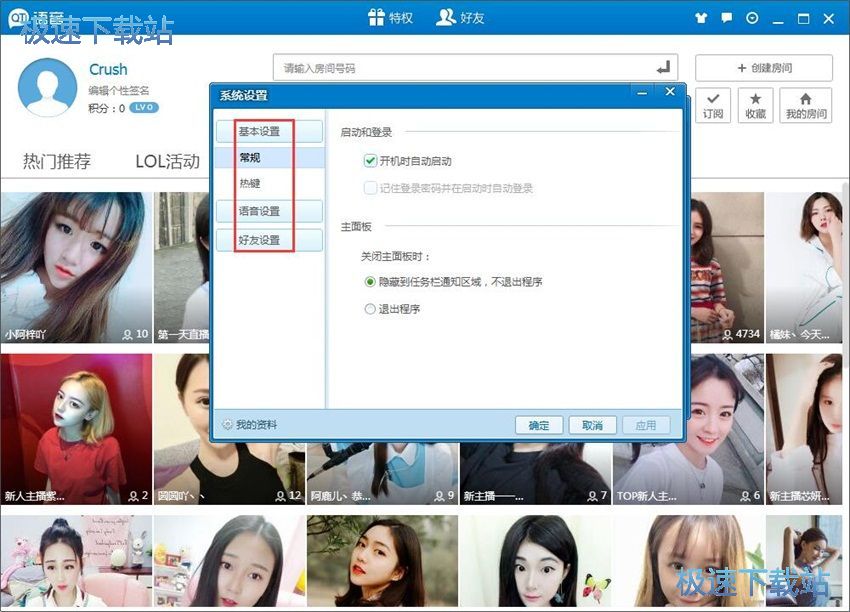Open 第一天直播 room thumbnail
Viewport: 850px width, 612px height.
tap(182, 267)
